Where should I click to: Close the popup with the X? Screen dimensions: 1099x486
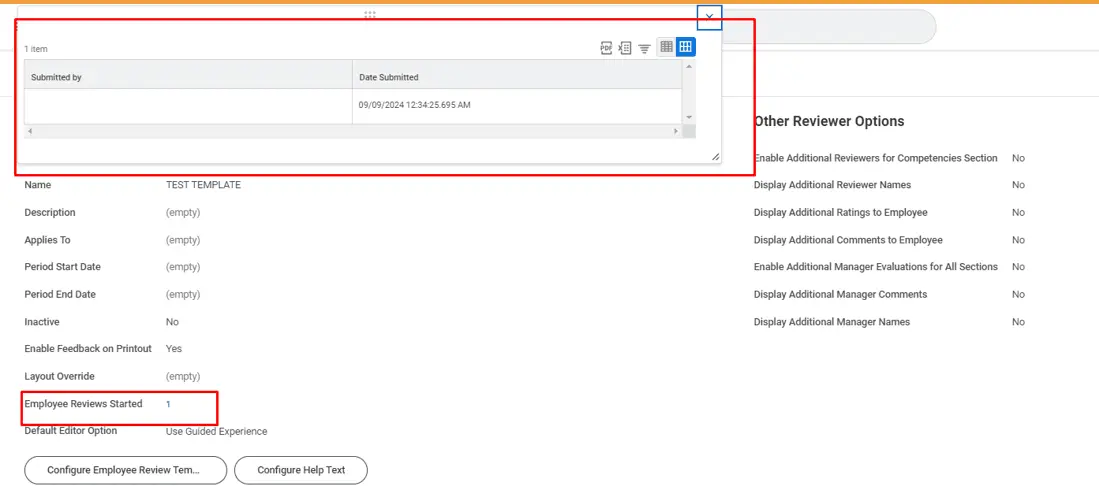point(709,17)
